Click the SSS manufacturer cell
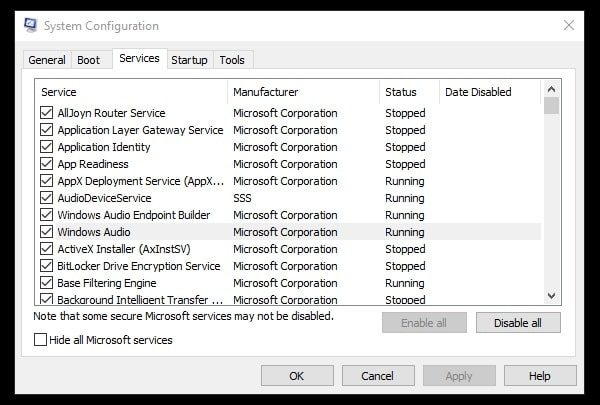This screenshot has width=600, height=405. 242,198
